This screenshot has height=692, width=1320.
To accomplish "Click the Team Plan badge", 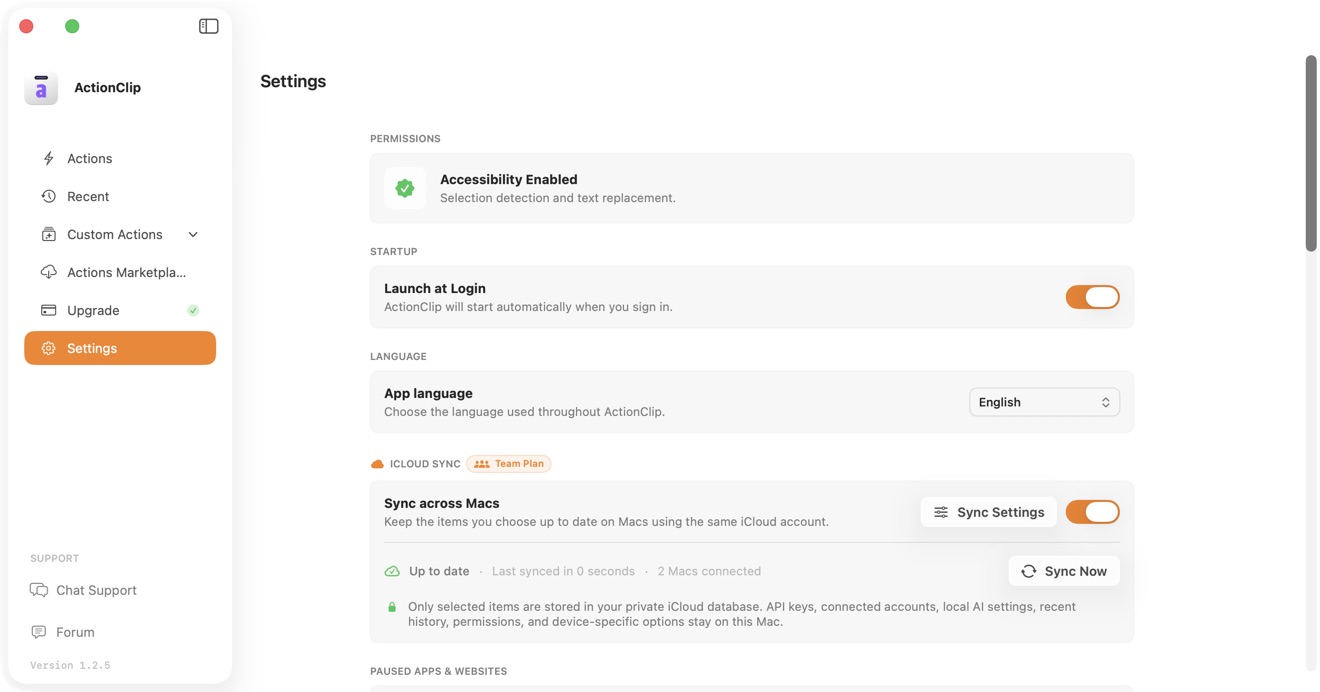I will click(x=508, y=464).
